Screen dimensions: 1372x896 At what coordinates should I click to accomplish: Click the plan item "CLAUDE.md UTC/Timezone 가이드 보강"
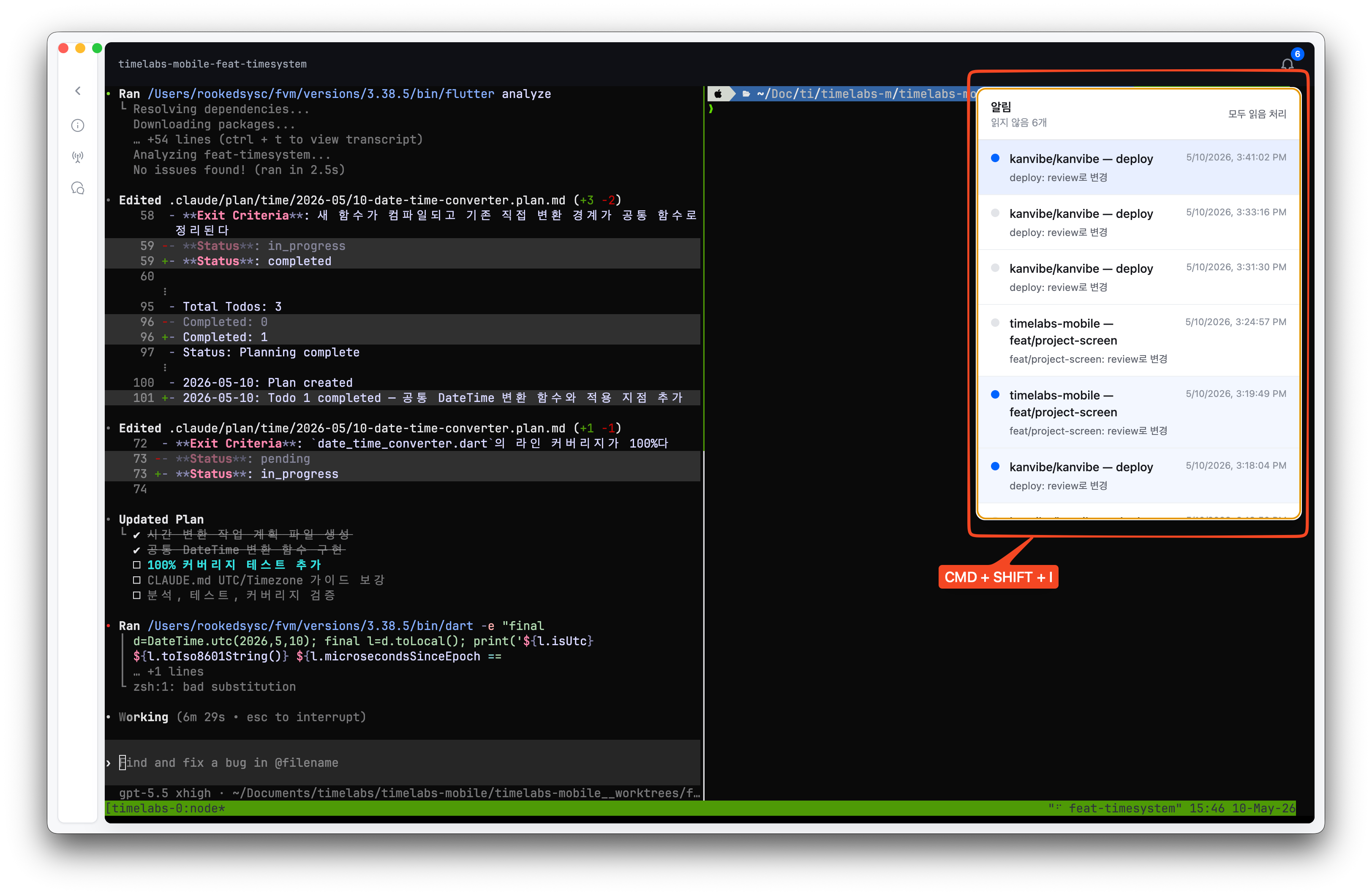coord(266,580)
